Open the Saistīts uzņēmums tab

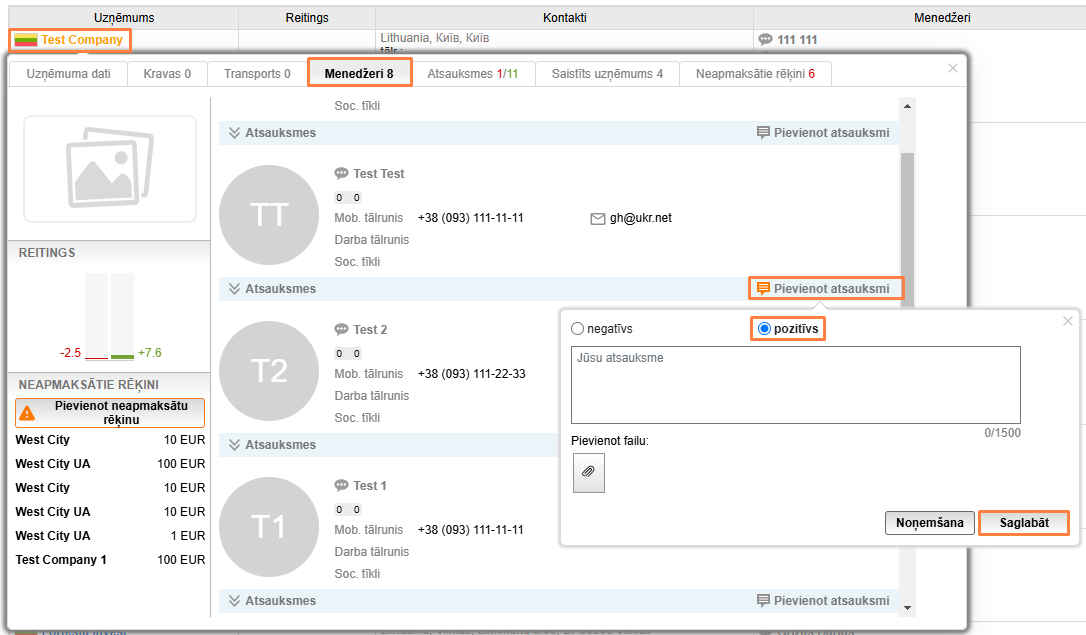pyautogui.click(x=607, y=74)
